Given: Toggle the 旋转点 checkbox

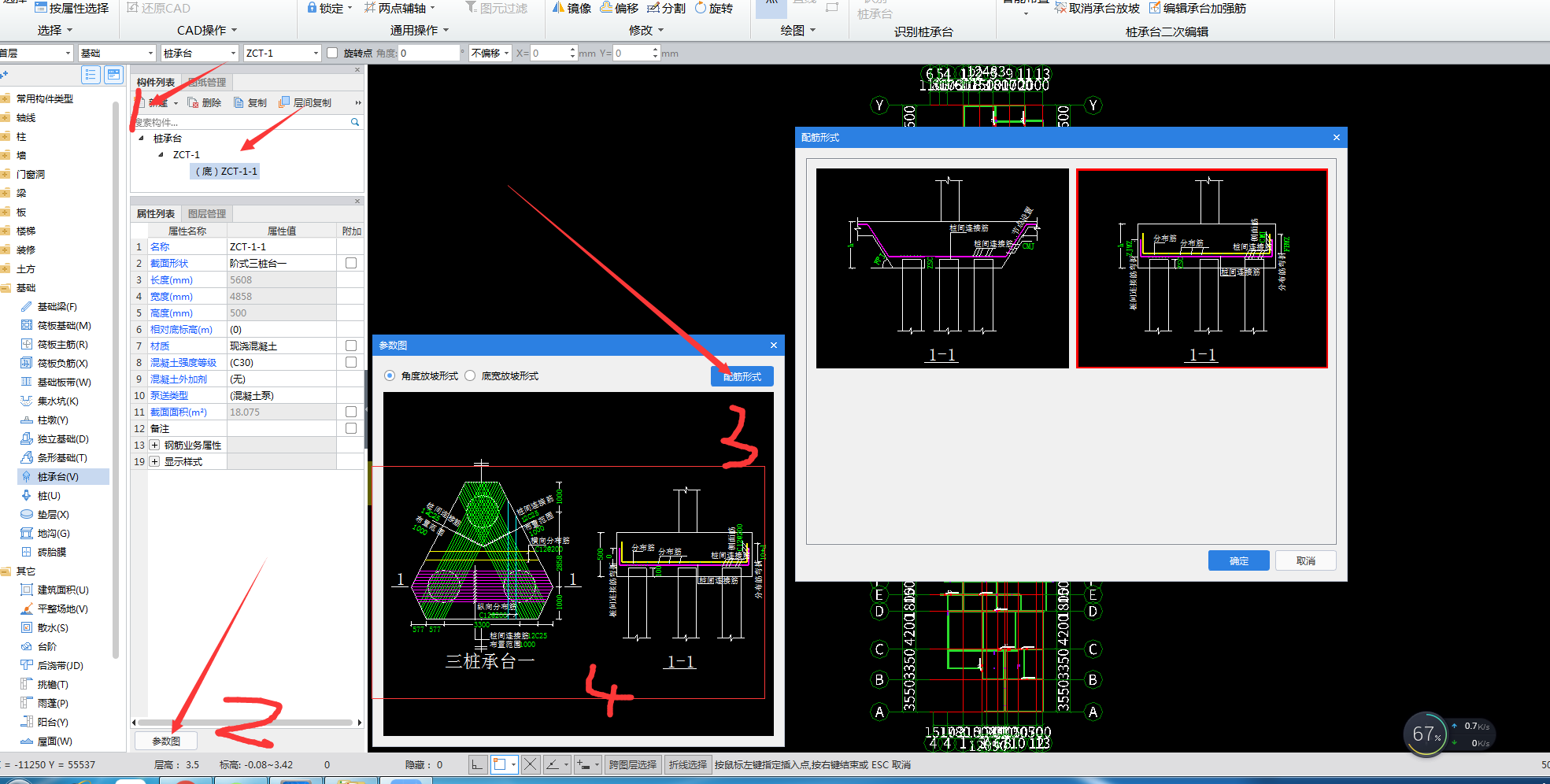Looking at the screenshot, I should click(x=333, y=53).
